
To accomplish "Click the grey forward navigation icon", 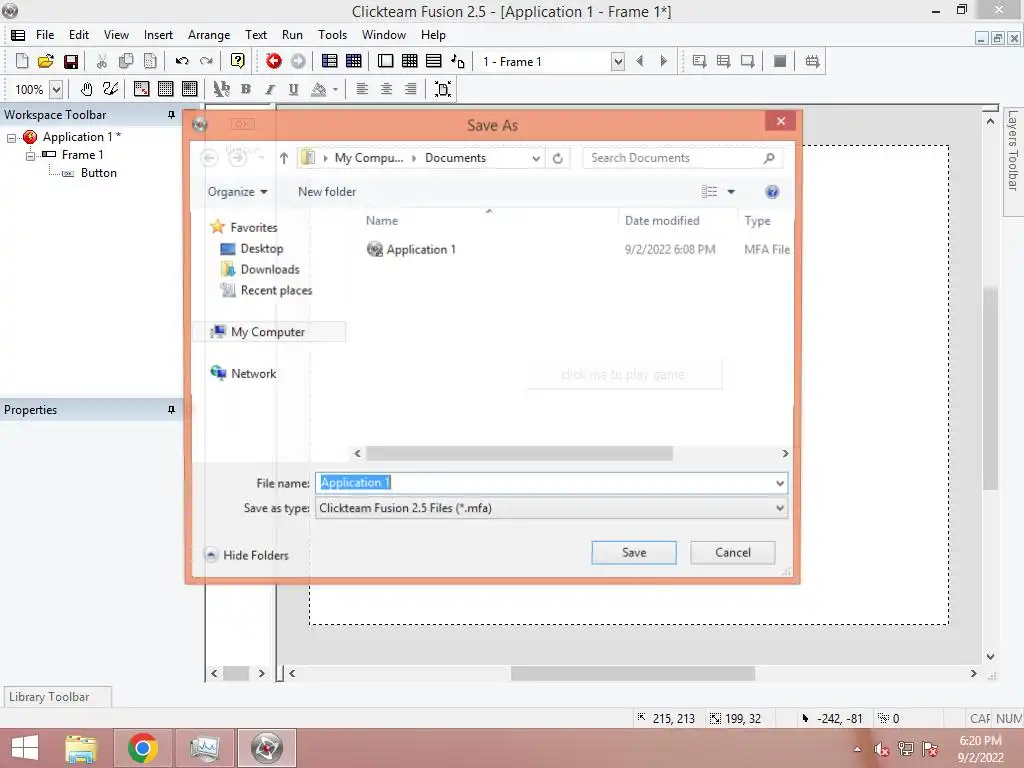I will tap(298, 61).
